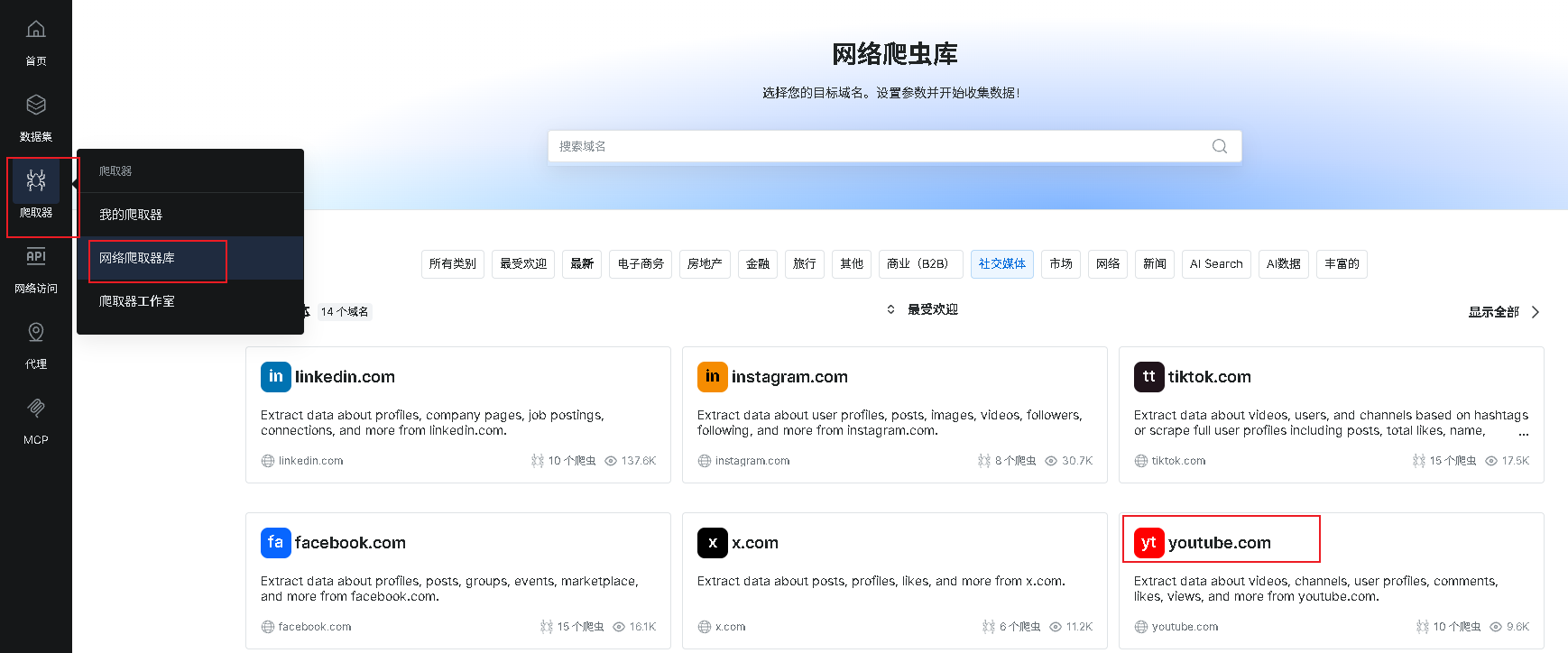The height and width of the screenshot is (653, 1568).
Task: Click the black tiktok.com tt logo icon
Action: [1149, 376]
